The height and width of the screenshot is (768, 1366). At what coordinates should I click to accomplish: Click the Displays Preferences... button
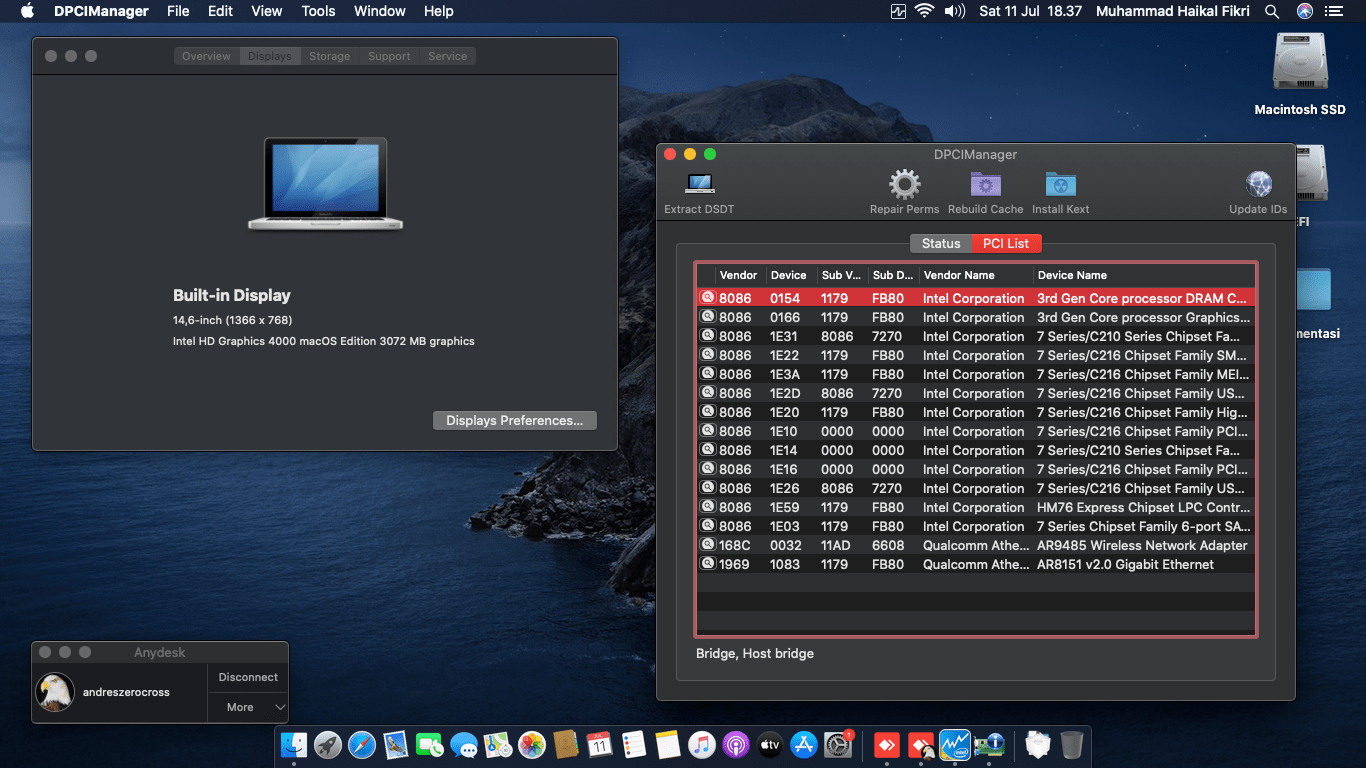(x=515, y=420)
